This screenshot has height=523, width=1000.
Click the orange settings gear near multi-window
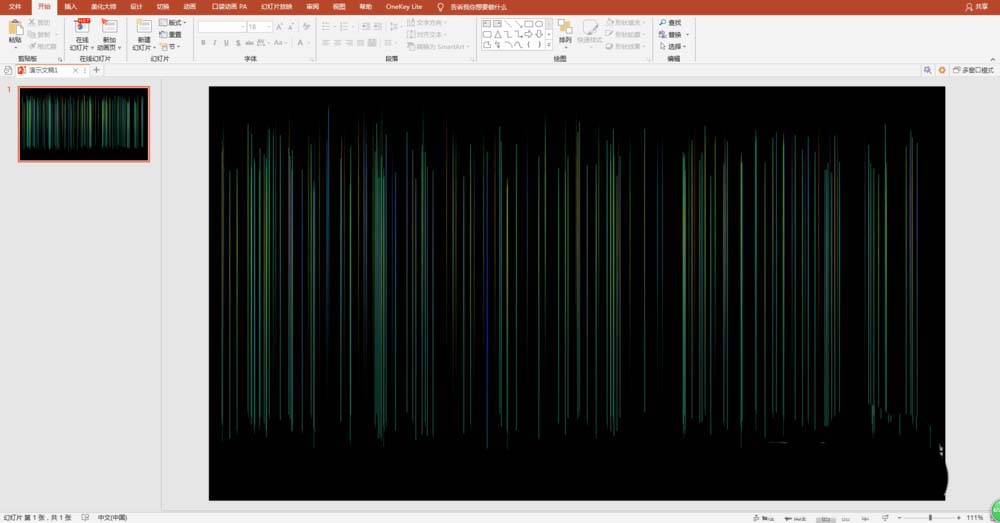942,70
